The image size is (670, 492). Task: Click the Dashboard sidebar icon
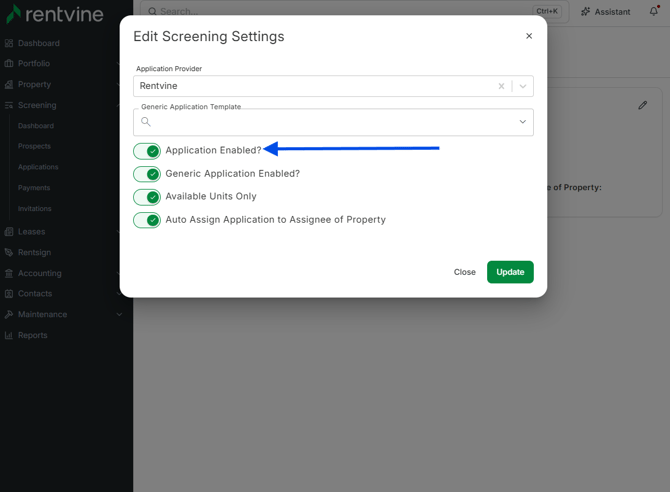(x=9, y=43)
